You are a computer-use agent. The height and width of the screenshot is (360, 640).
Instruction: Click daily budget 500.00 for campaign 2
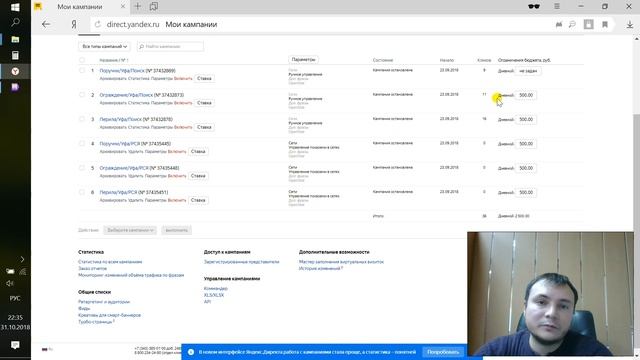526,95
